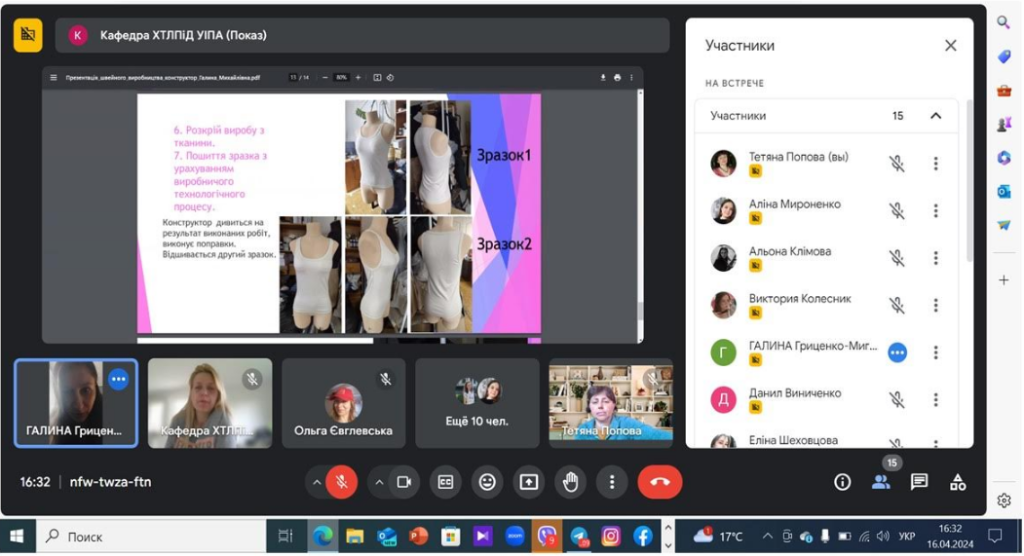
Task: Open options for Тетяна Попова (вы)
Action: [x=936, y=163]
